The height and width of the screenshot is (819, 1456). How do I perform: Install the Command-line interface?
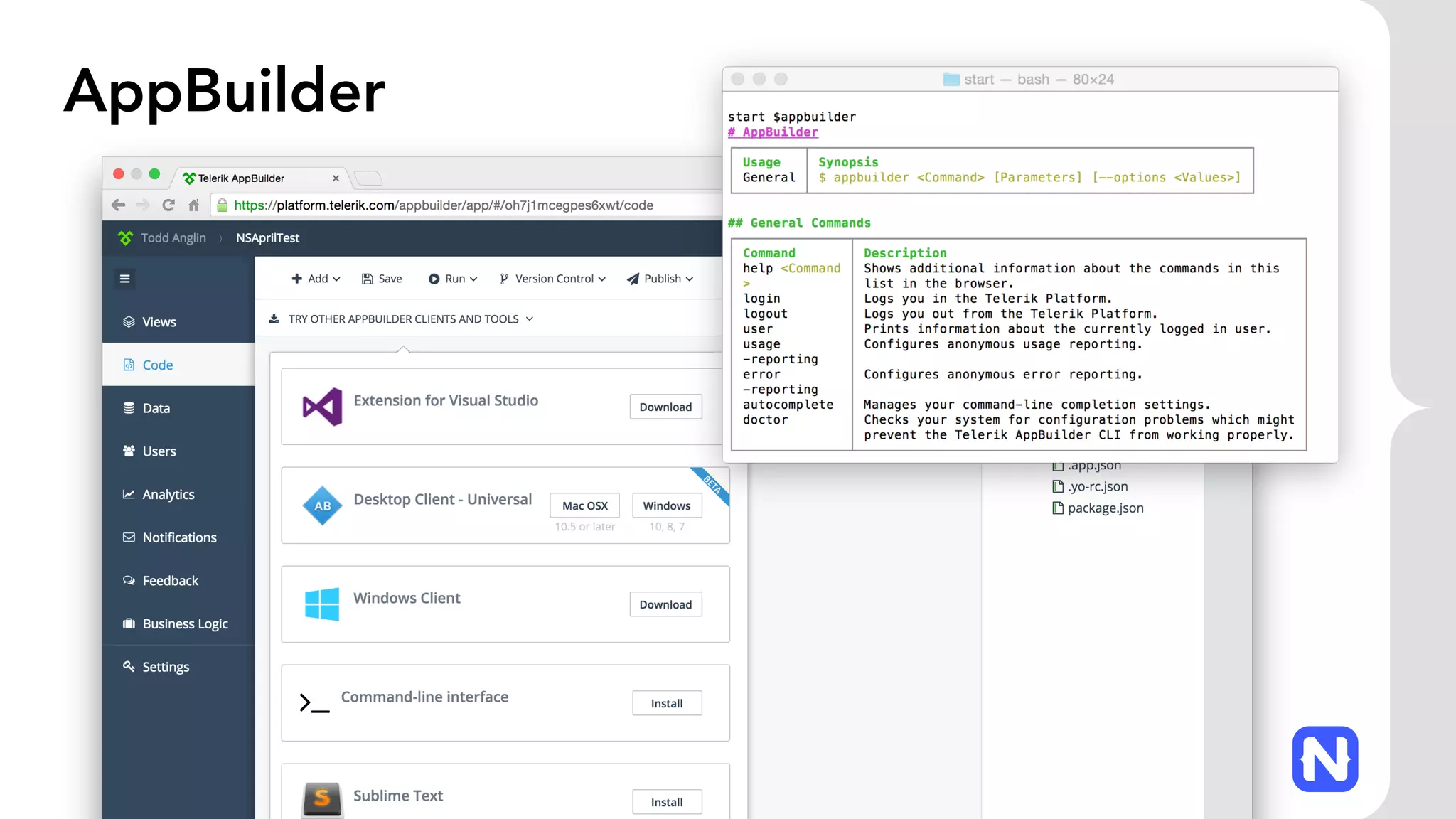tap(667, 703)
